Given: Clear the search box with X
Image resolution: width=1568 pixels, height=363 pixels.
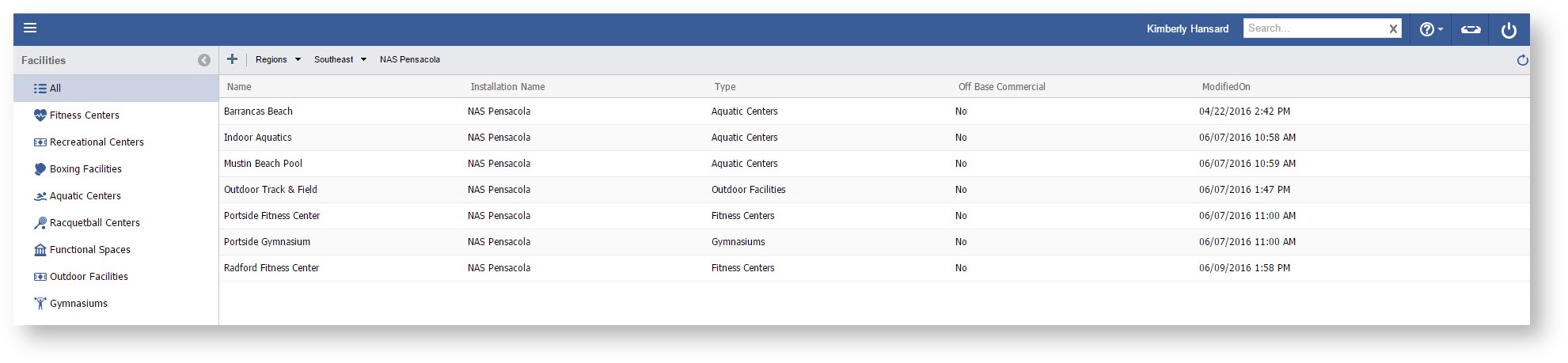Looking at the screenshot, I should coord(1393,29).
